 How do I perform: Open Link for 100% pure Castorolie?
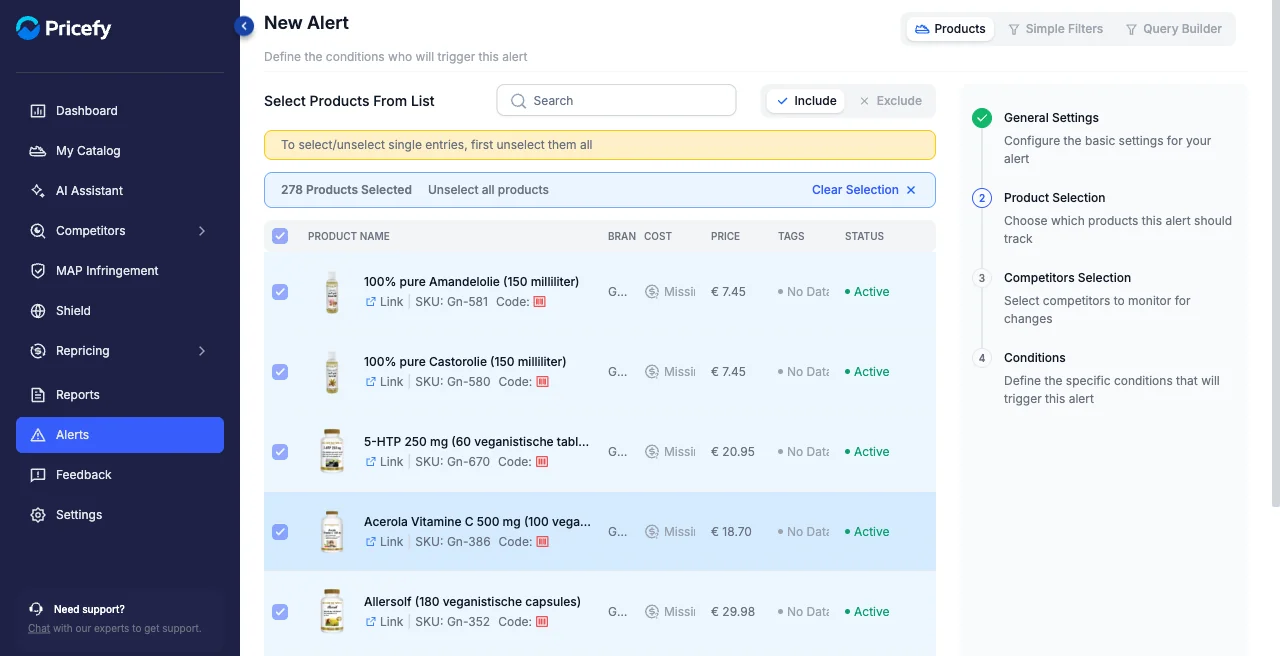point(384,382)
